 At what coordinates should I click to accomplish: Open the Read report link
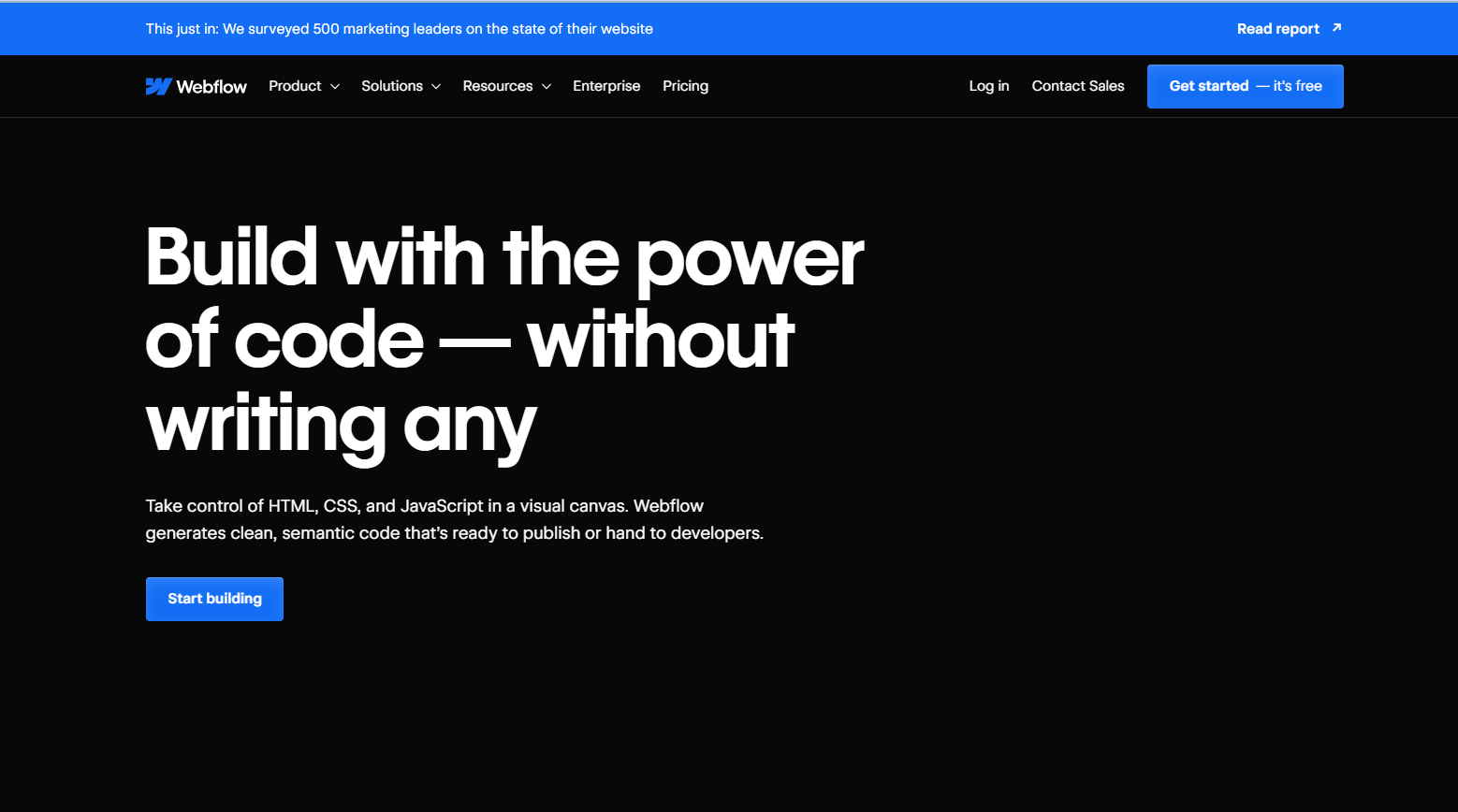coord(1277,28)
